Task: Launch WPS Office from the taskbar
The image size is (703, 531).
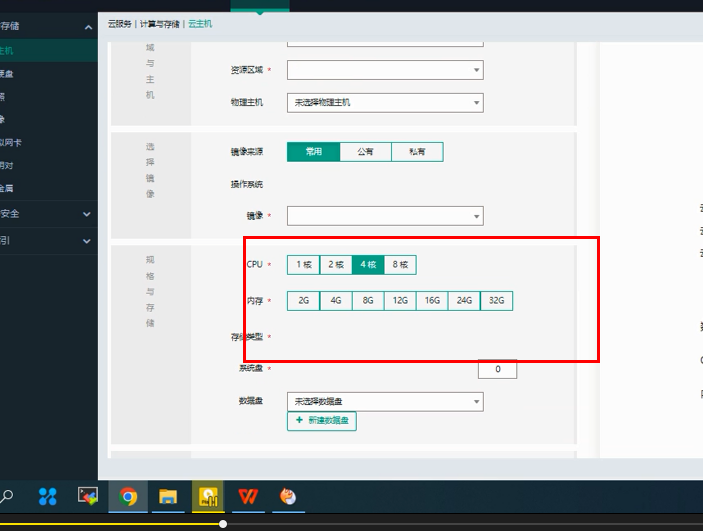Action: [248, 496]
